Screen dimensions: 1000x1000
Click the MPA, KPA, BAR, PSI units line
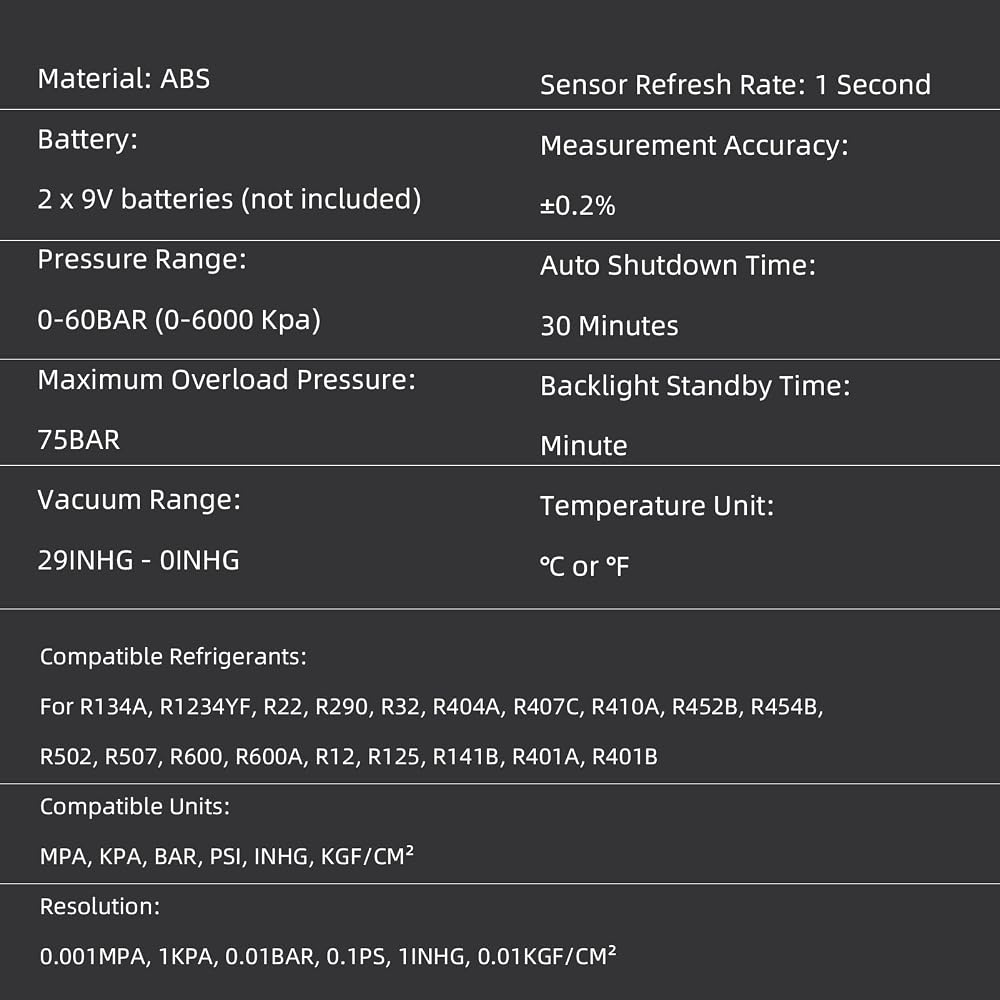(x=226, y=856)
